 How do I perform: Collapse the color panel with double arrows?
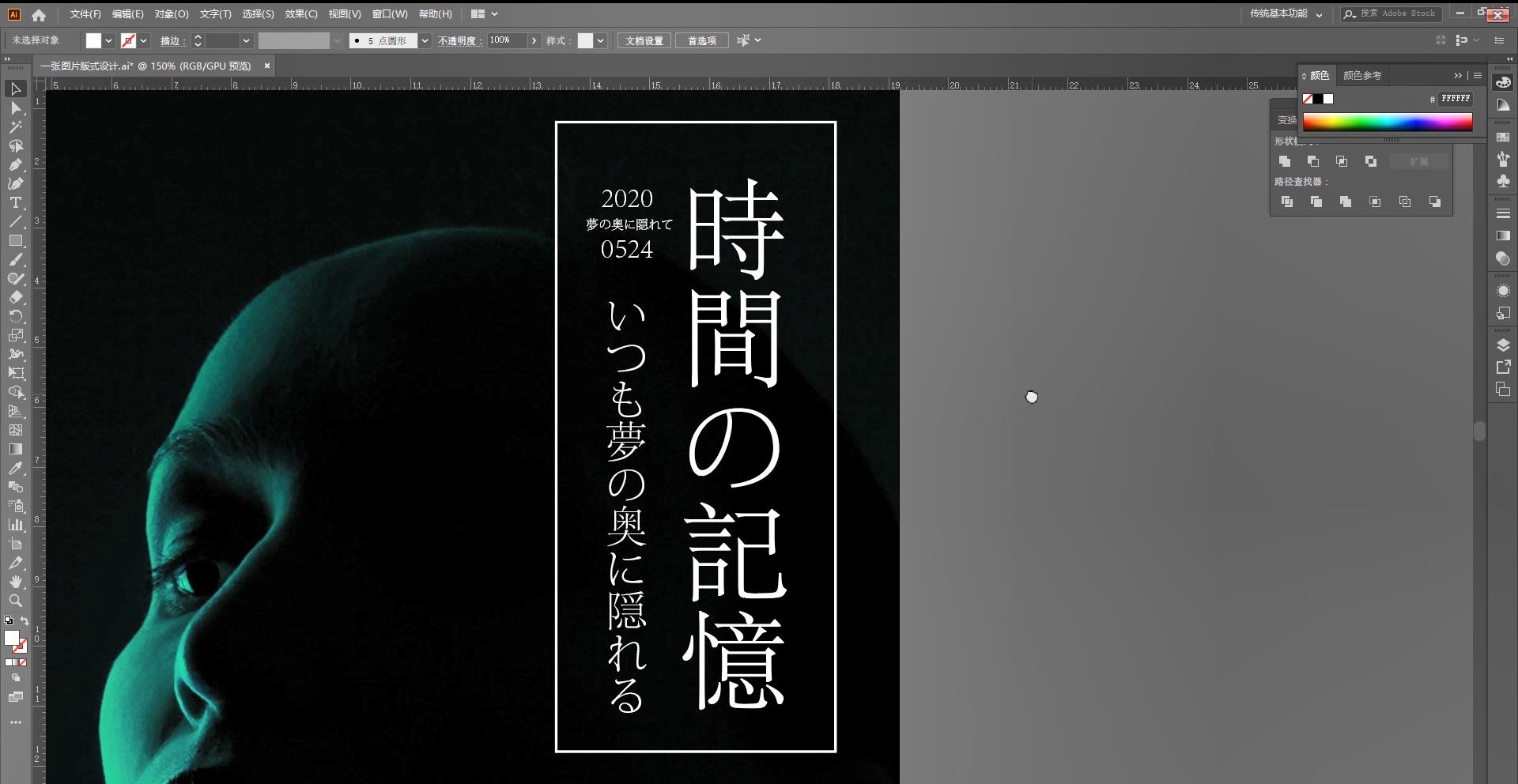coord(1457,76)
